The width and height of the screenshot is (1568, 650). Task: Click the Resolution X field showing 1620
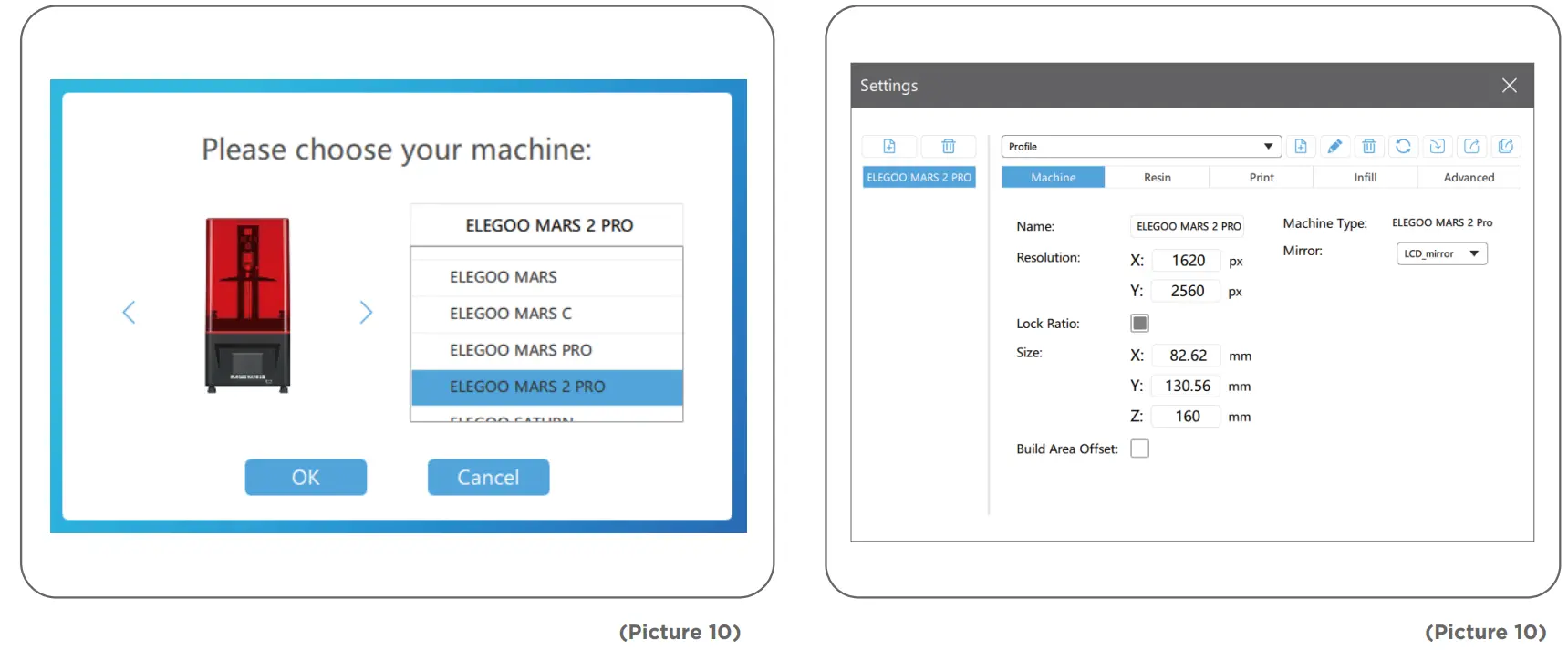pyautogui.click(x=1186, y=261)
